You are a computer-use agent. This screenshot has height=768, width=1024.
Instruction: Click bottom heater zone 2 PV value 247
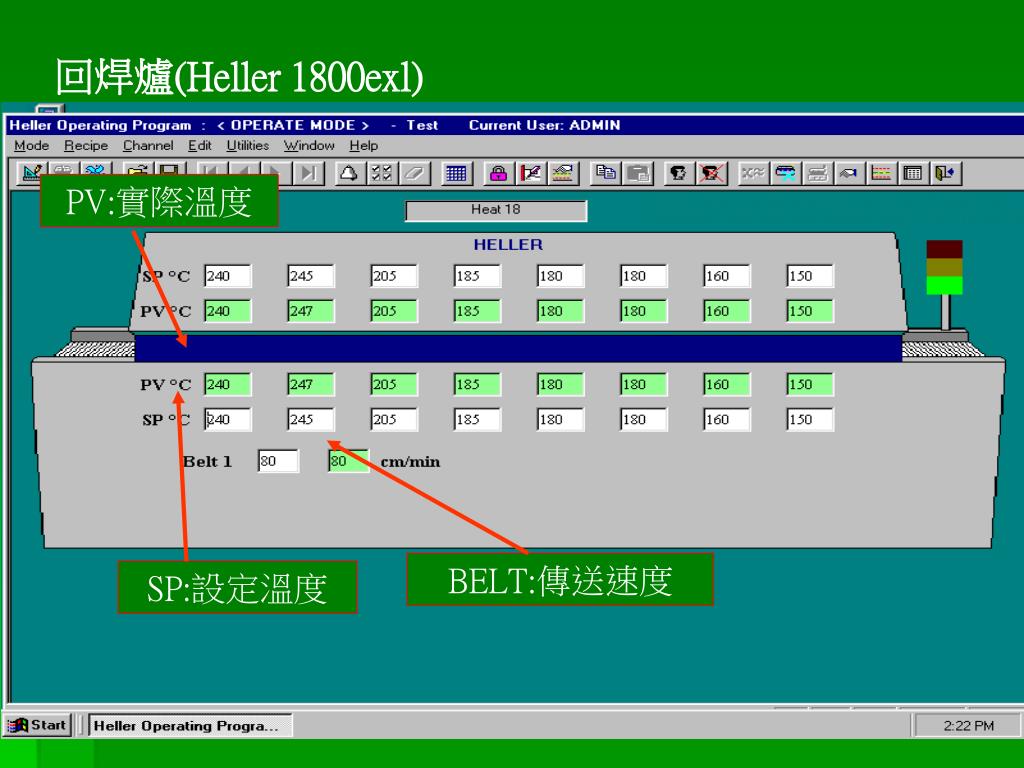click(311, 384)
